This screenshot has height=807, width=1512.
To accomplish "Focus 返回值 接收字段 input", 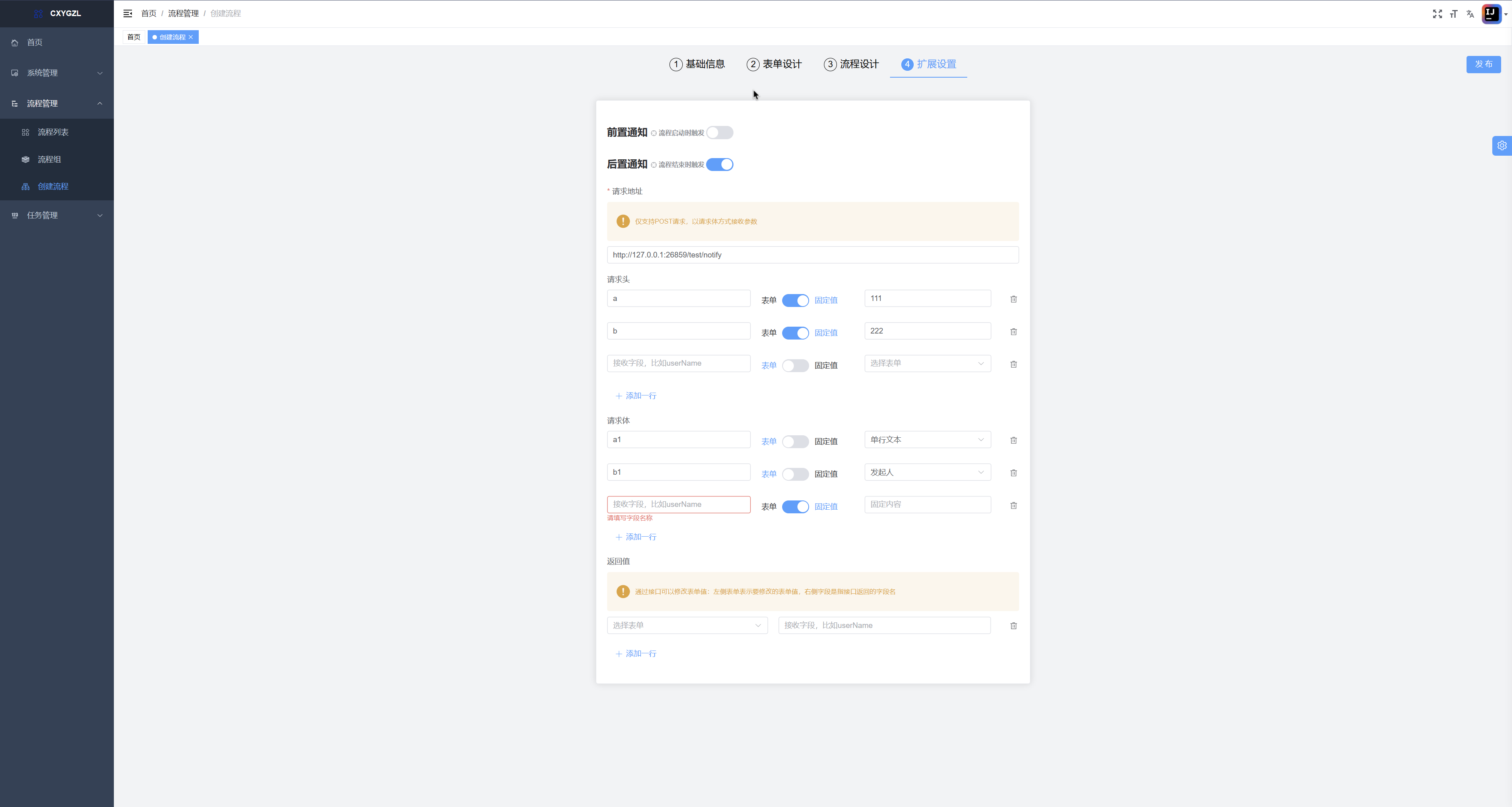I will [884, 625].
